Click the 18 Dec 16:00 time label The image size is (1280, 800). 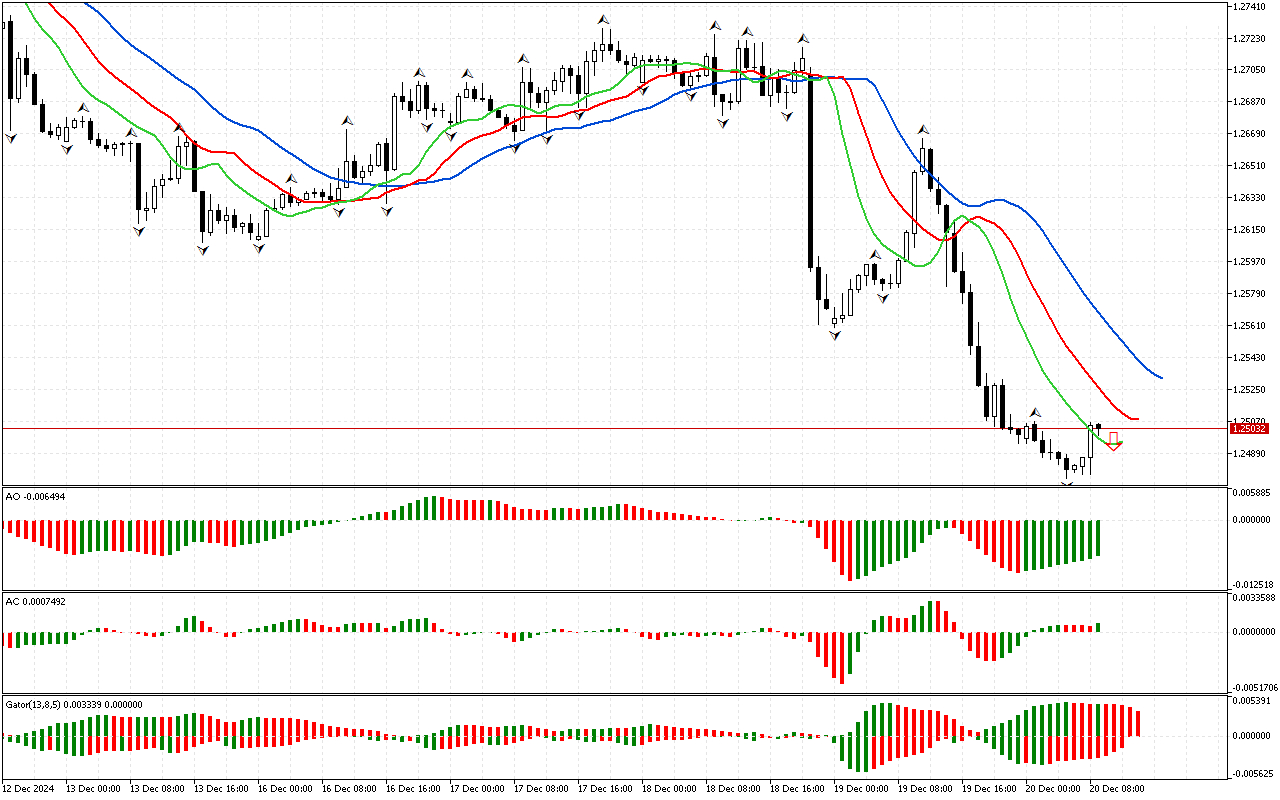[797, 789]
